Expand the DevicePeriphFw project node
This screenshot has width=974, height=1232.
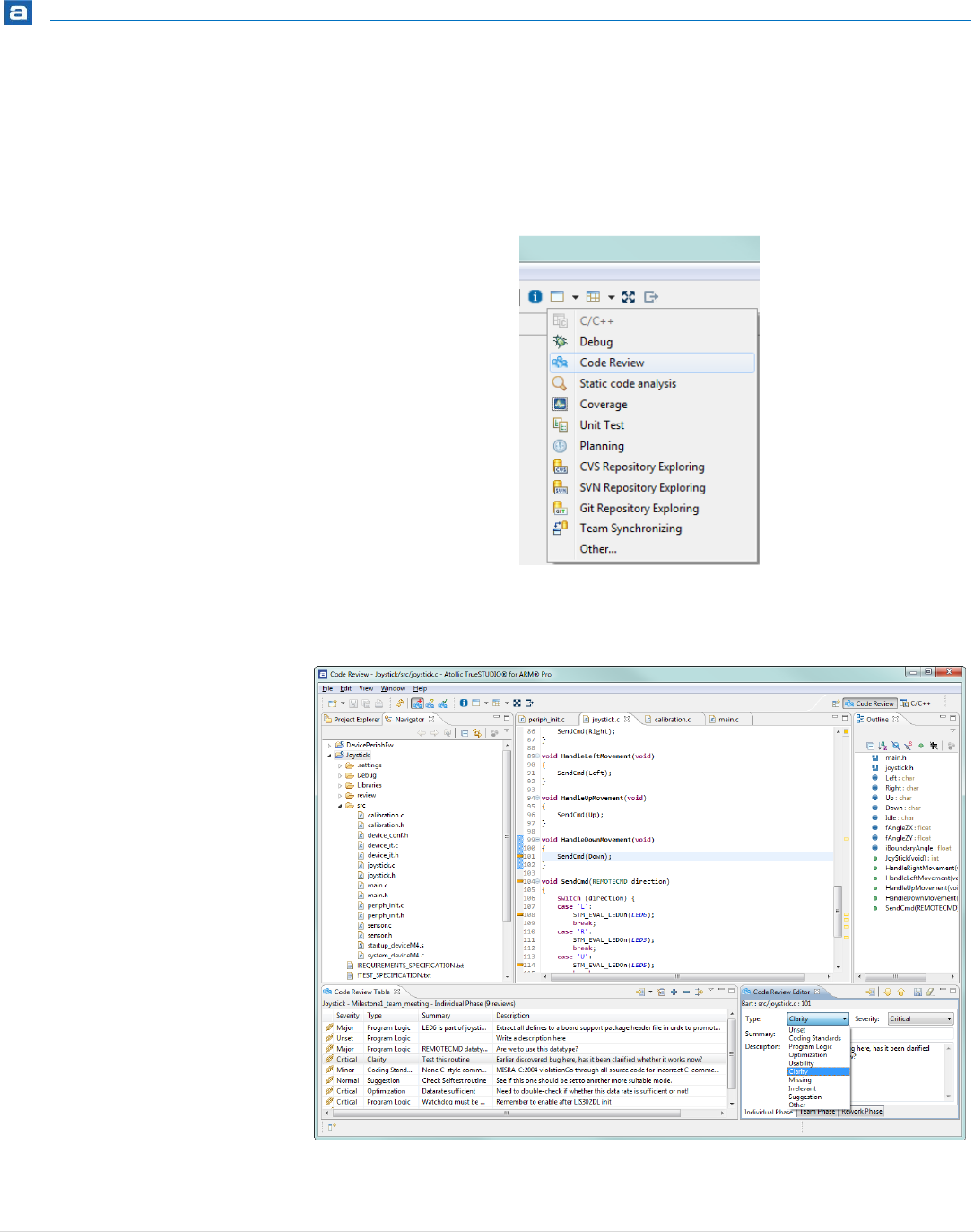pos(329,745)
